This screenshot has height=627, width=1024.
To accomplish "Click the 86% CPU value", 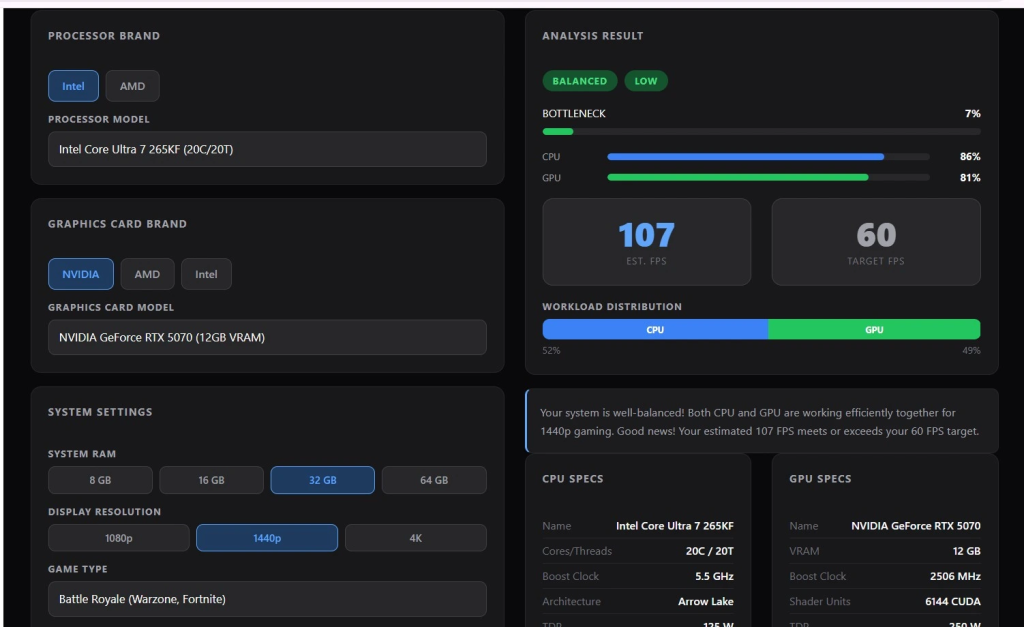I will [x=970, y=157].
